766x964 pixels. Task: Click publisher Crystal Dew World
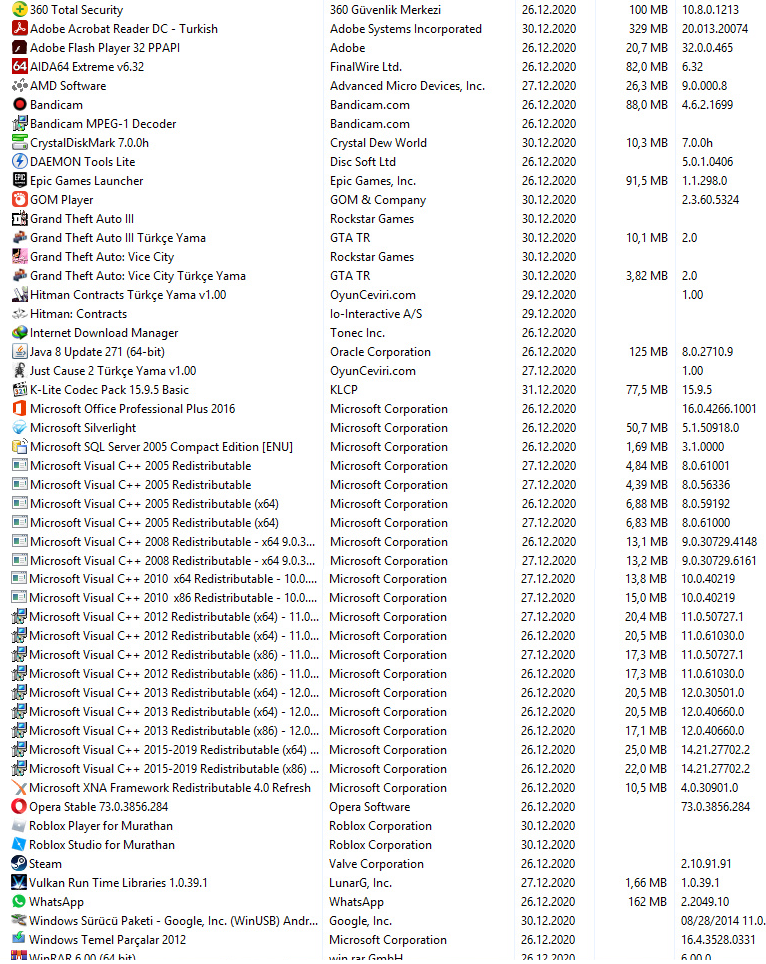pos(378,143)
